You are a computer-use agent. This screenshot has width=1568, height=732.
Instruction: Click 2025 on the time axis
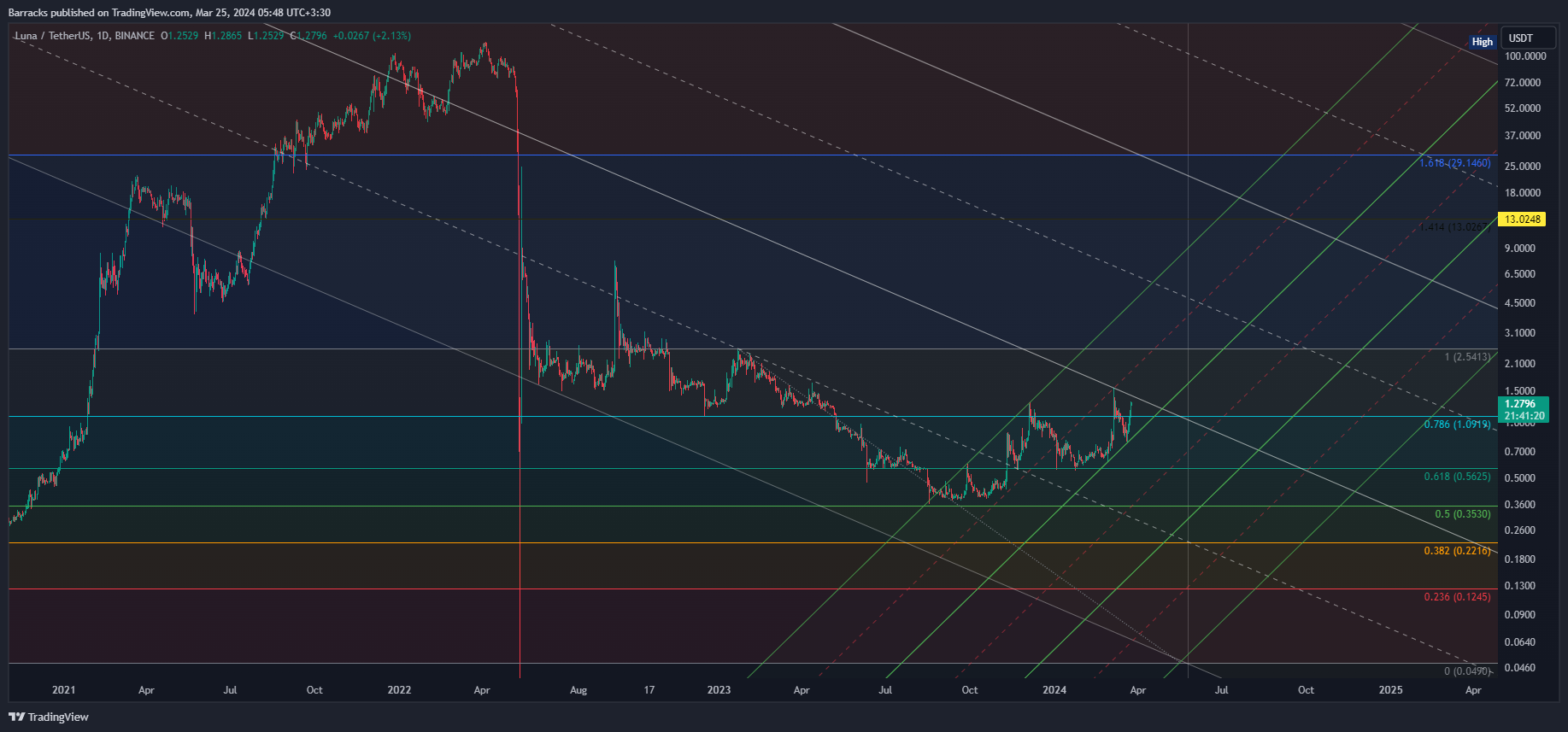1390,690
